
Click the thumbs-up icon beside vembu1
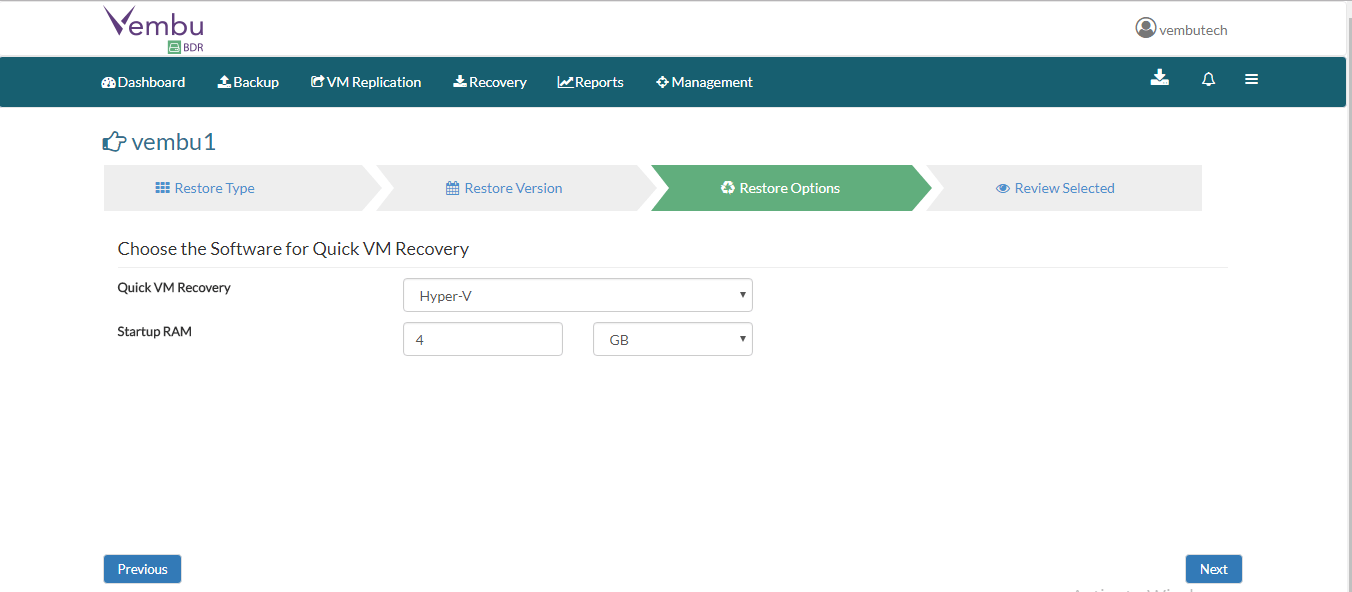(x=115, y=142)
